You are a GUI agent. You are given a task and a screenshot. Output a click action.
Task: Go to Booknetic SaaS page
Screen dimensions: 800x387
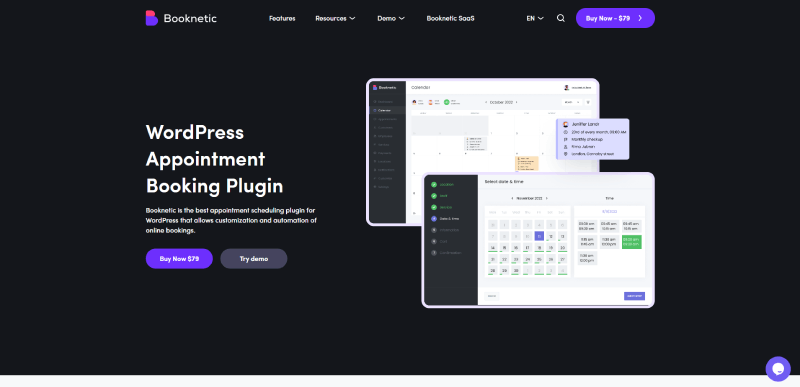tap(451, 18)
